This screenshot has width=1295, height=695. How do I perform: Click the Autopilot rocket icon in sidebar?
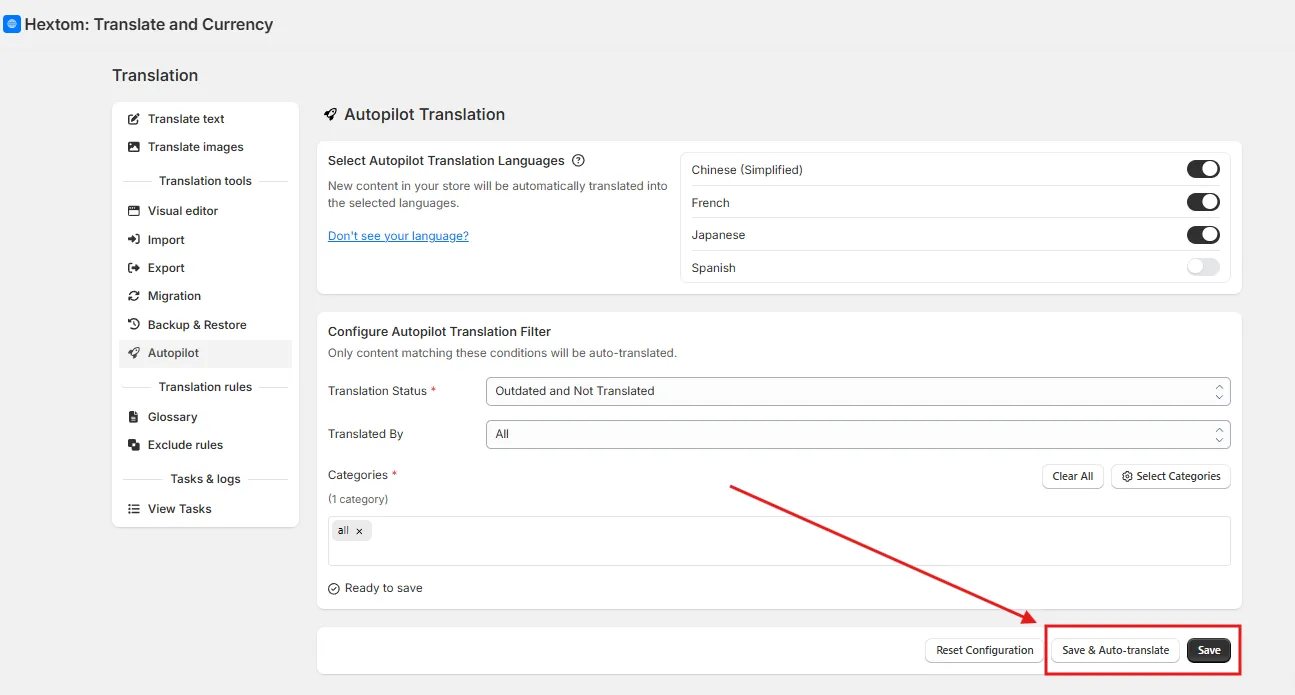(x=134, y=353)
